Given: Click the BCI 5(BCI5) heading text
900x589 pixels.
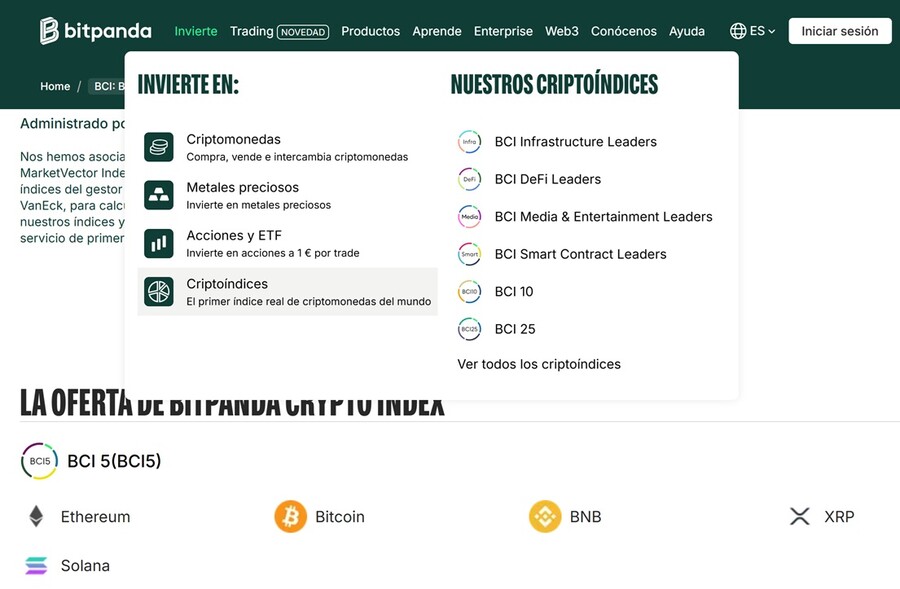Looking at the screenshot, I should (x=114, y=461).
